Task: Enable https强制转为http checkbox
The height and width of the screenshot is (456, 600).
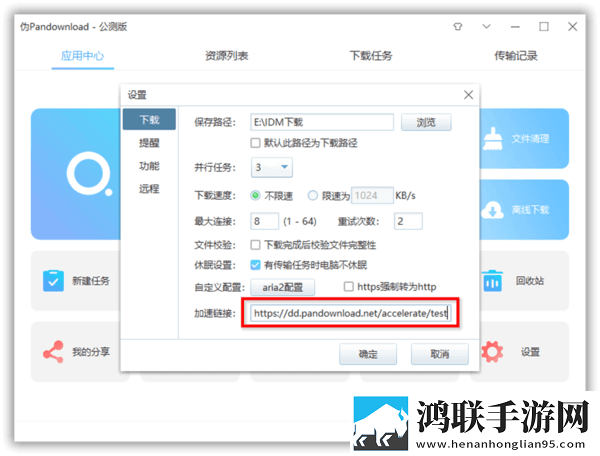Action: [349, 287]
